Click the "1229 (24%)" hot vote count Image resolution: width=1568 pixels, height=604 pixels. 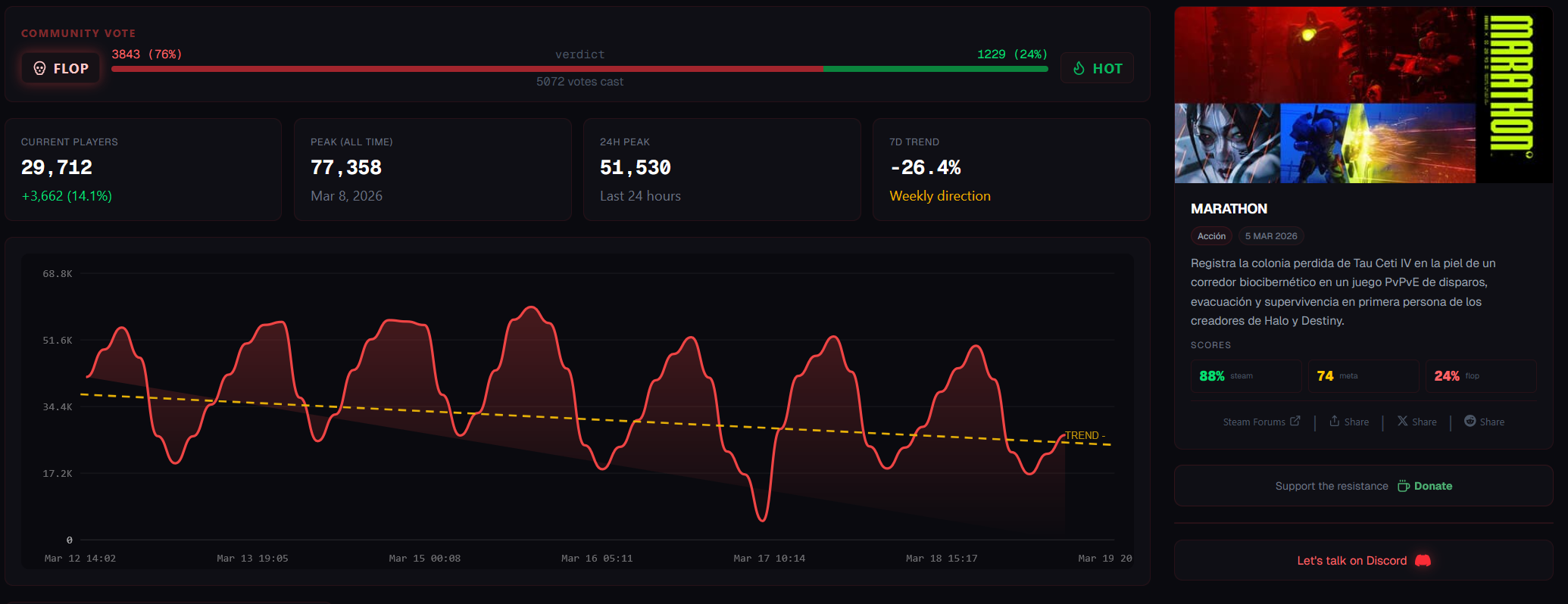1012,54
